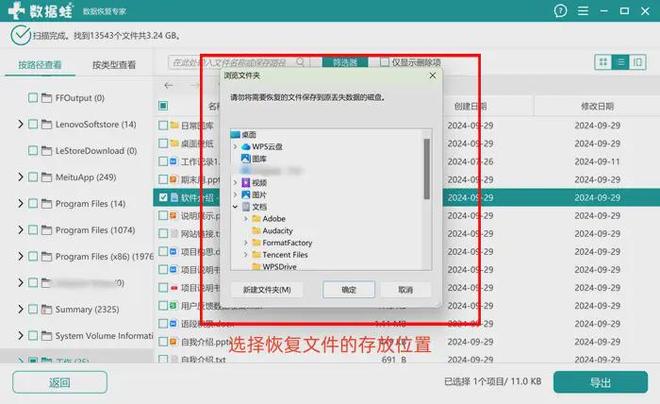Image resolution: width=660 pixels, height=404 pixels.
Task: Click 新建文件夹(M) button
Action: click(x=267, y=290)
